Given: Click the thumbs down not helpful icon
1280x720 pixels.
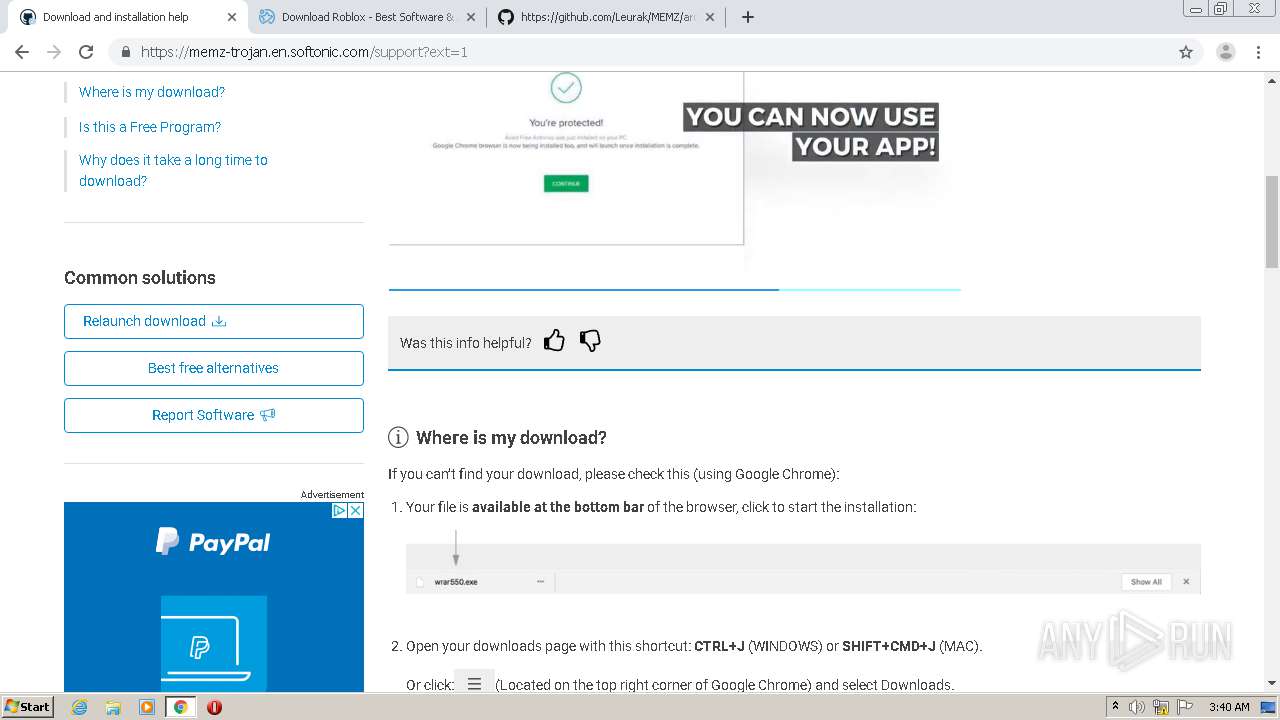Looking at the screenshot, I should 590,341.
